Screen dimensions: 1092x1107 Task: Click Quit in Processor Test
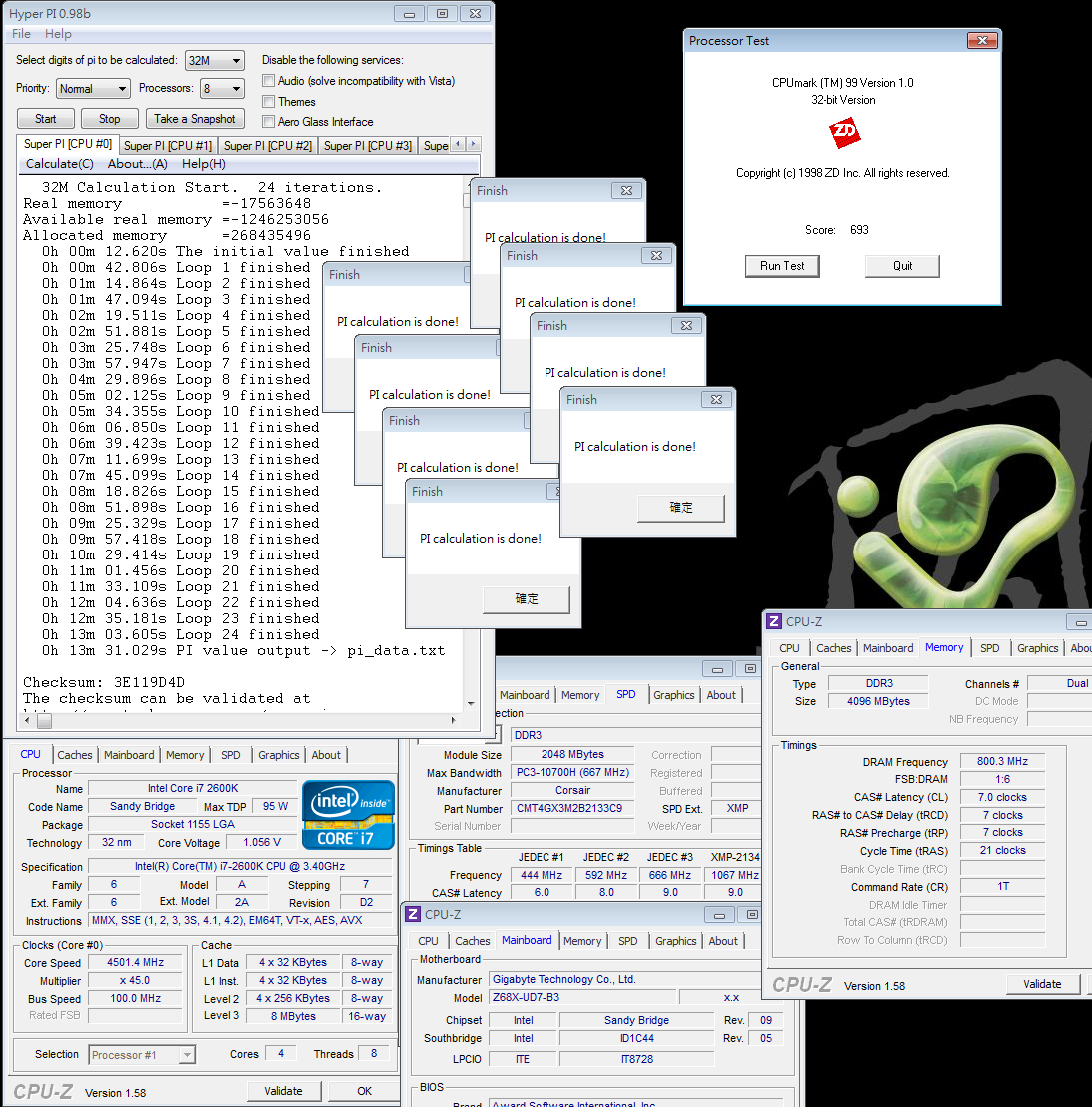tap(902, 266)
